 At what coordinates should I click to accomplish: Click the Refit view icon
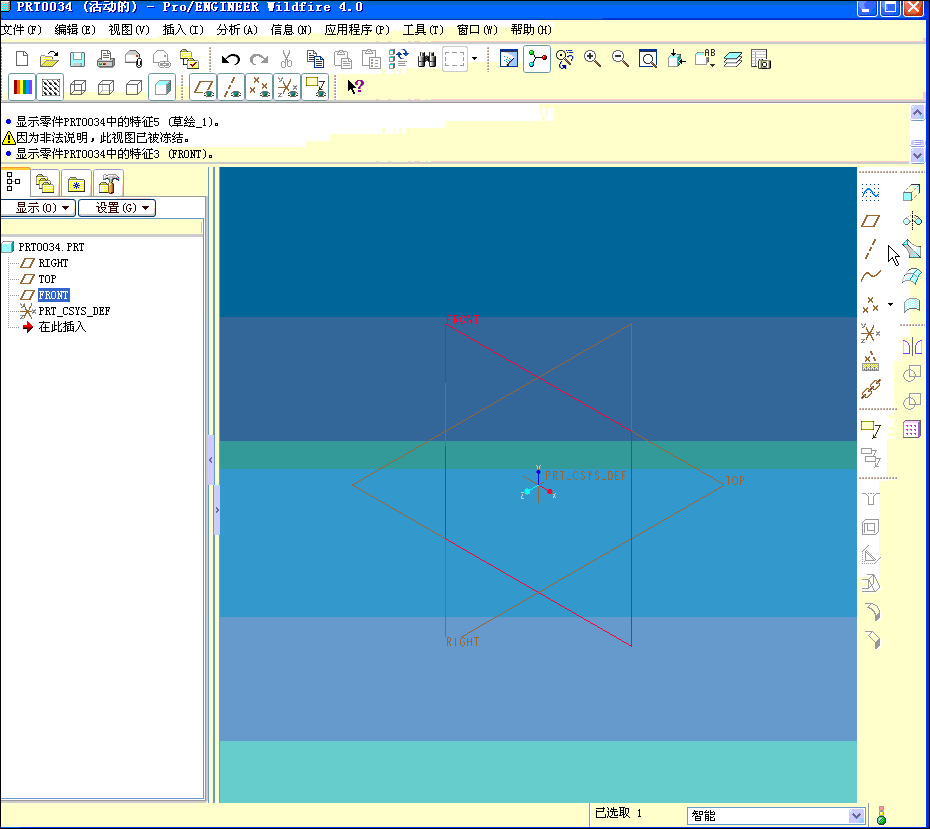click(x=648, y=59)
